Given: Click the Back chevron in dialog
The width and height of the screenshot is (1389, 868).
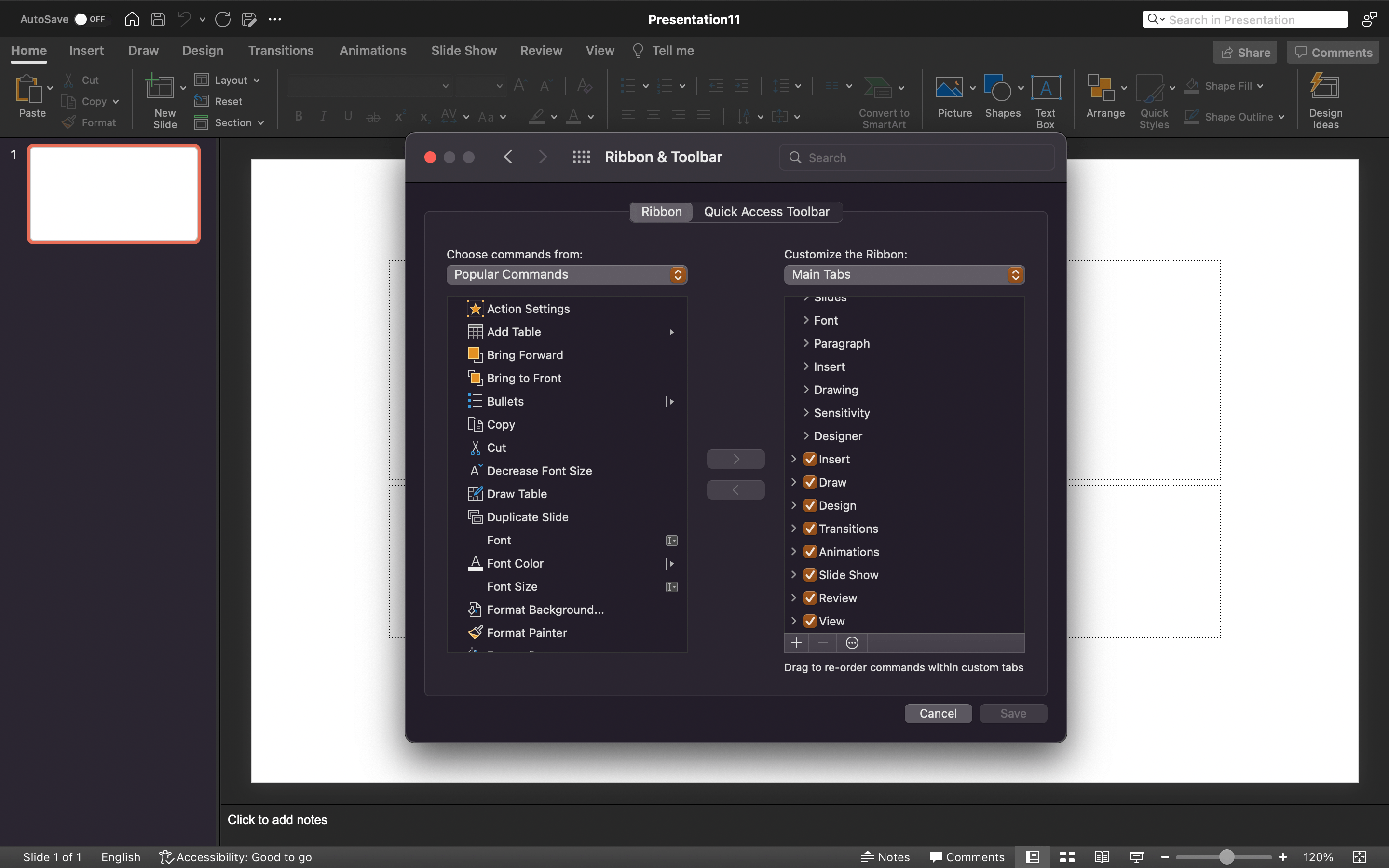Looking at the screenshot, I should click(508, 157).
